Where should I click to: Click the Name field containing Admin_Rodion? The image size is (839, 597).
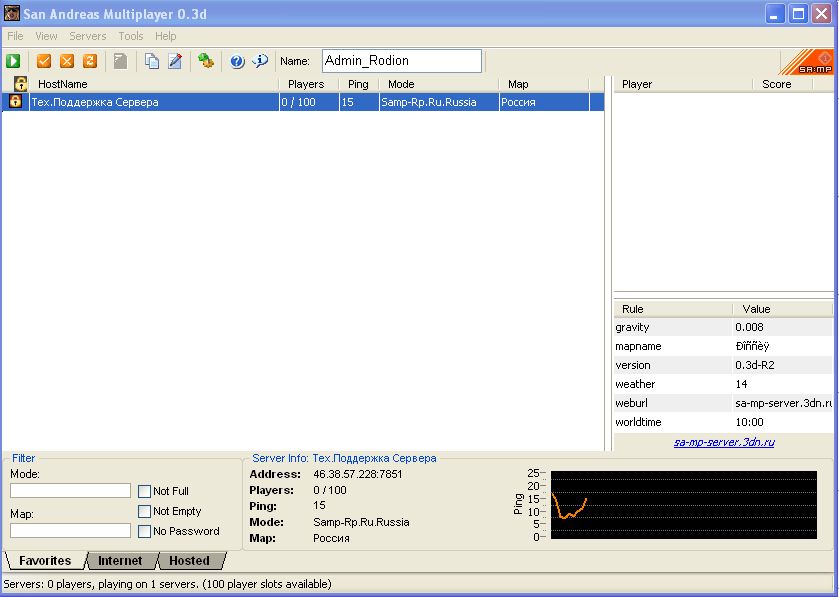point(402,61)
